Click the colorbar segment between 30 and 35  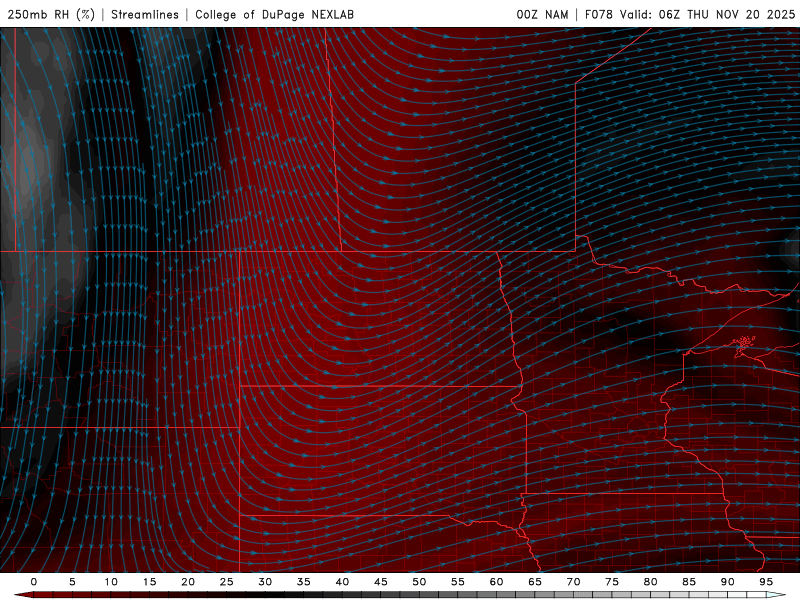[284, 595]
